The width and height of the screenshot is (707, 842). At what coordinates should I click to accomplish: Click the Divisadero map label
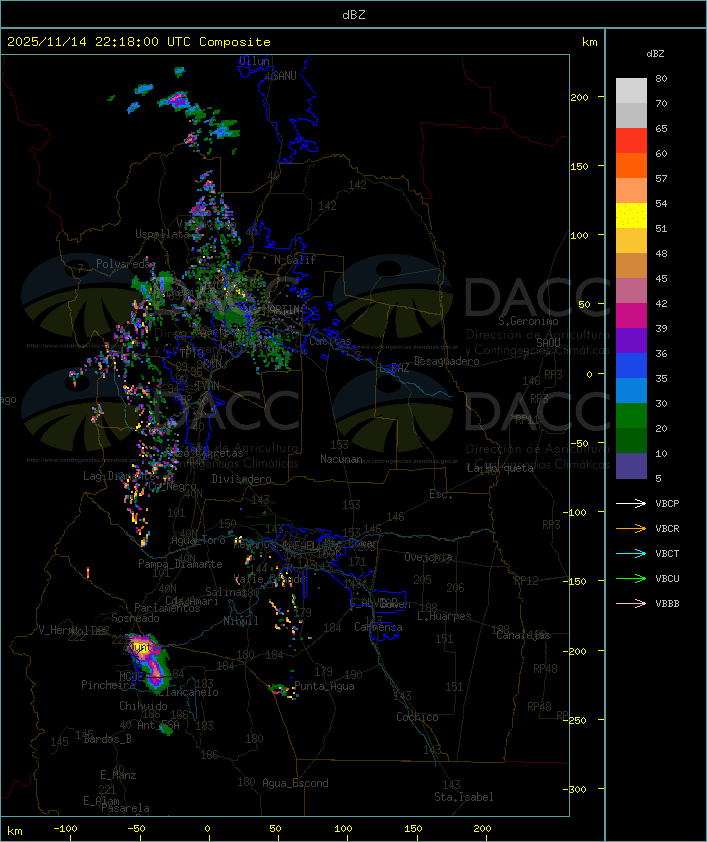241,478
